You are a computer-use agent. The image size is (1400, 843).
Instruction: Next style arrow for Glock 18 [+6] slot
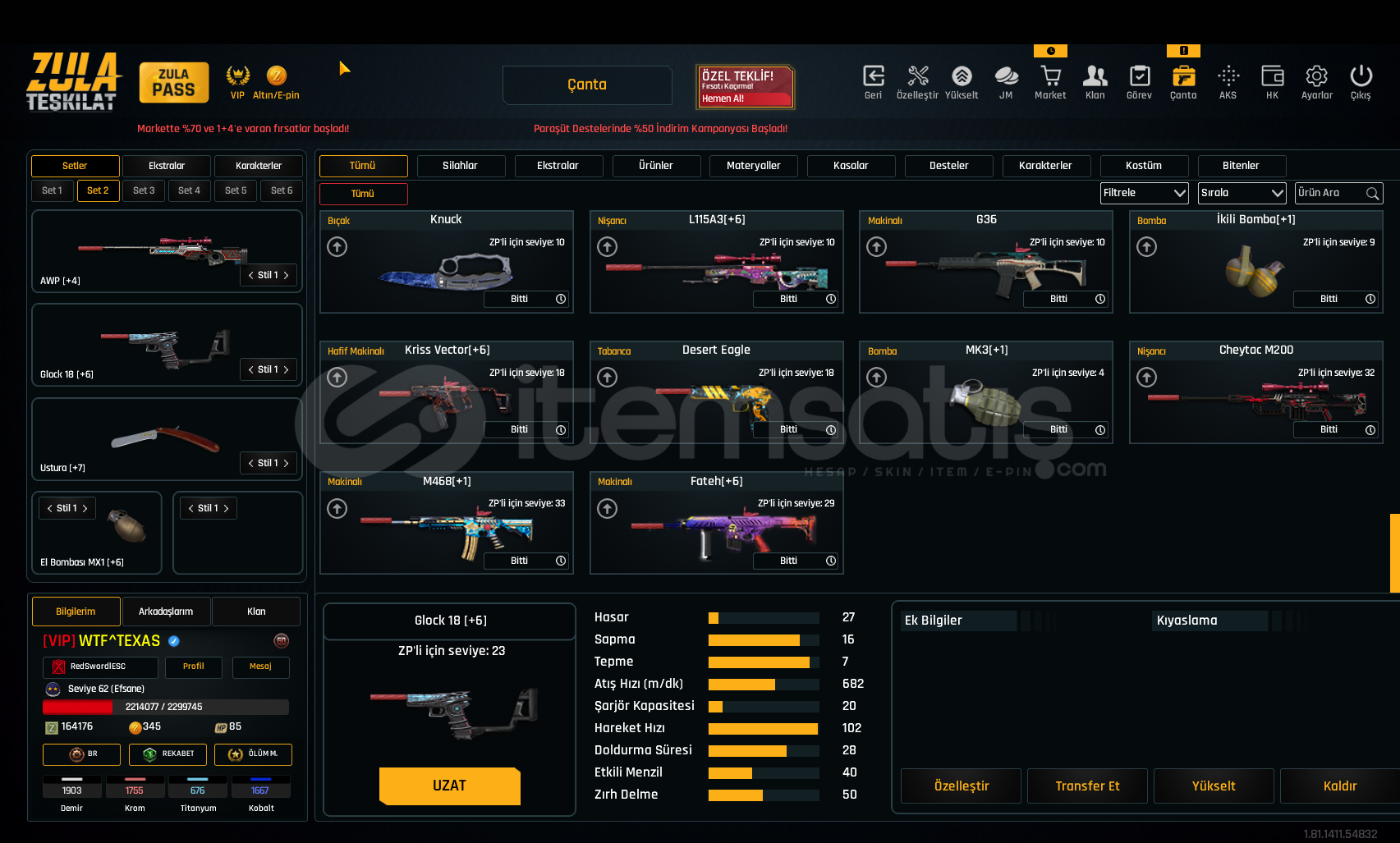tap(286, 370)
